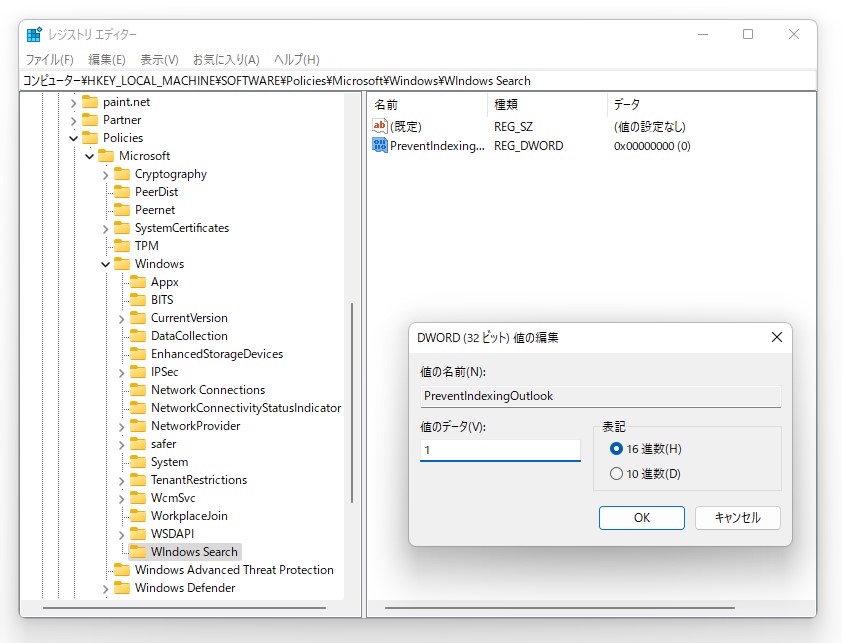Expand the CurrentVersion tree node
This screenshot has height=643, width=842.
[122, 317]
